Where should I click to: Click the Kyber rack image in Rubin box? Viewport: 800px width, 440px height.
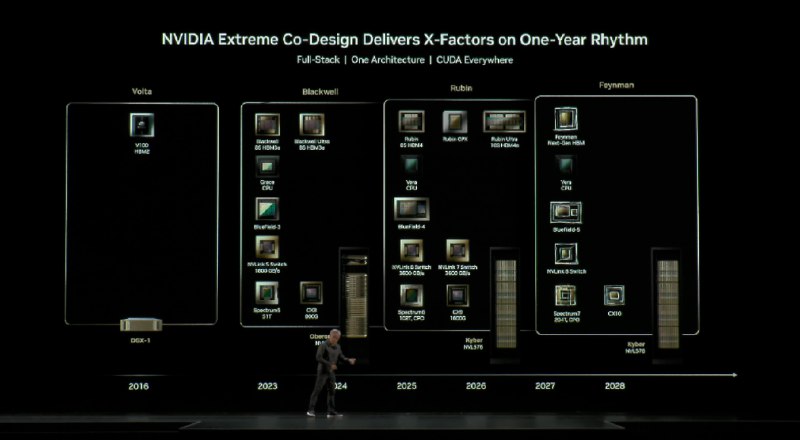tap(506, 304)
